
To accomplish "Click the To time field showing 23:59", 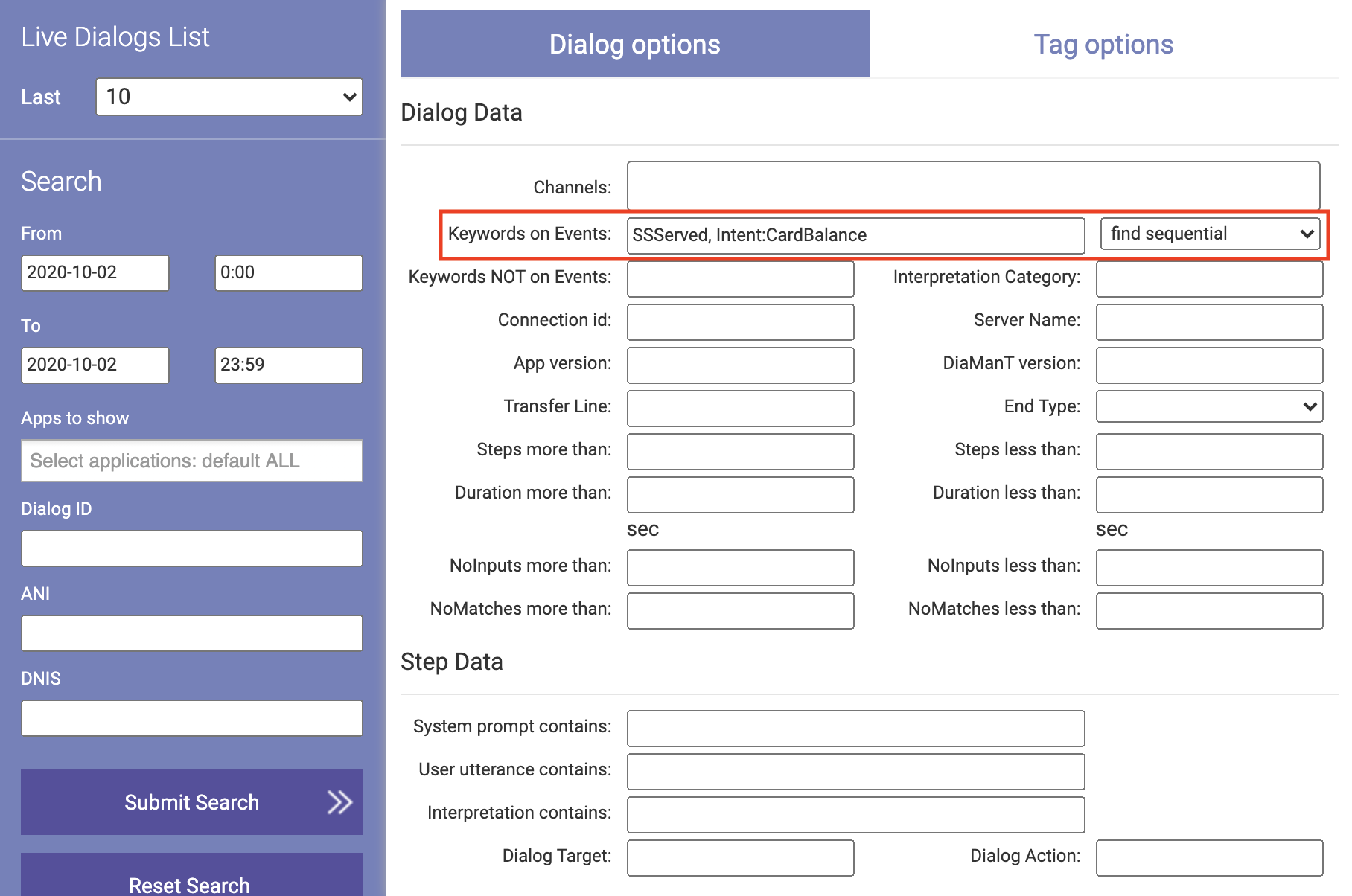I will tap(288, 365).
